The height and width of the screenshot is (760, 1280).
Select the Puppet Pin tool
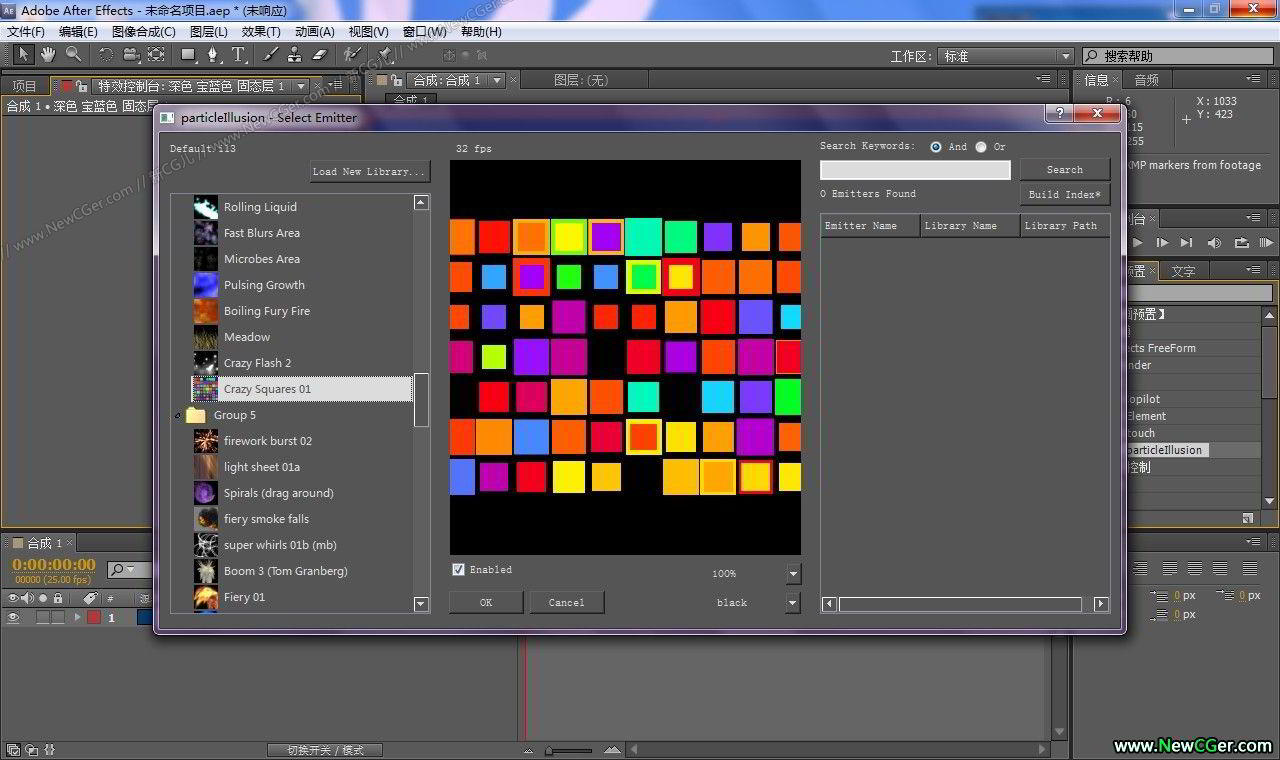(385, 54)
